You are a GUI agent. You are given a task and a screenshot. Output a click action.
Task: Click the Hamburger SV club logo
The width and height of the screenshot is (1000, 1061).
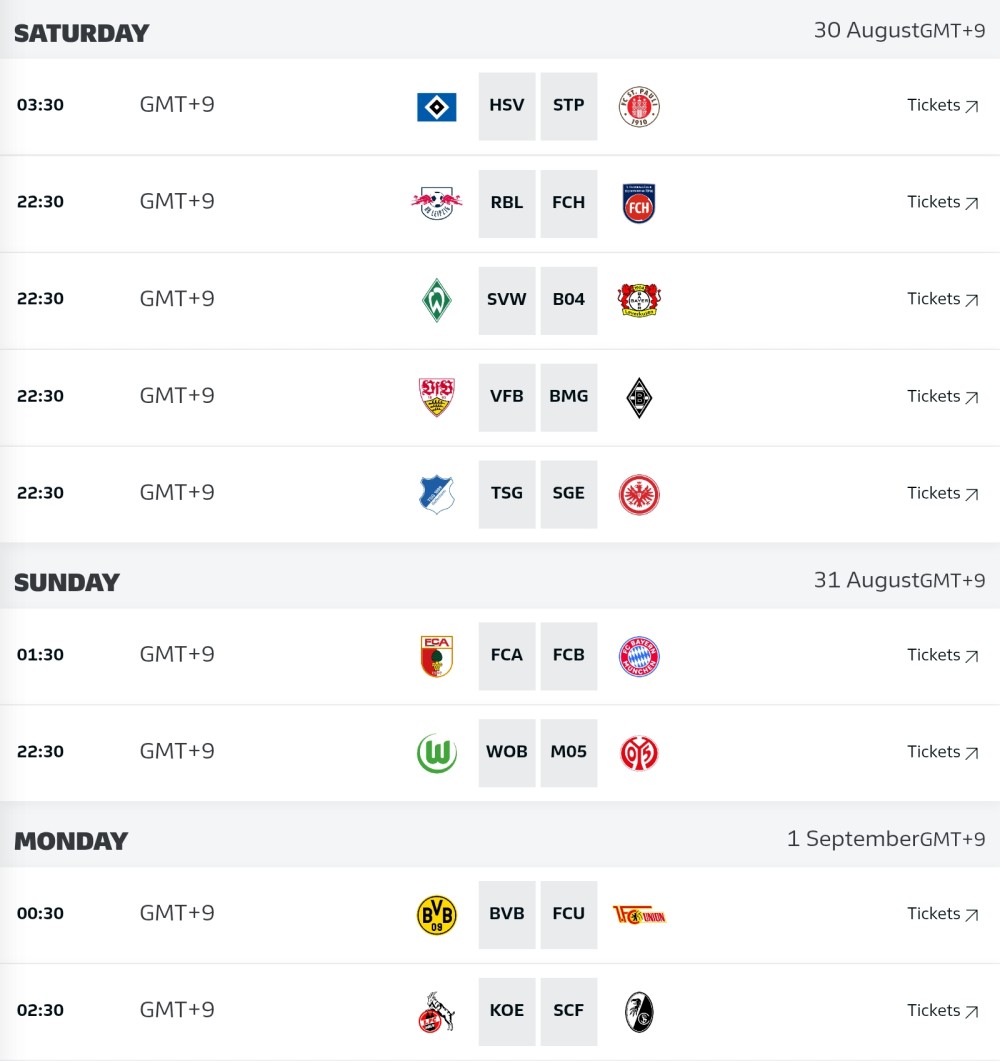click(436, 107)
